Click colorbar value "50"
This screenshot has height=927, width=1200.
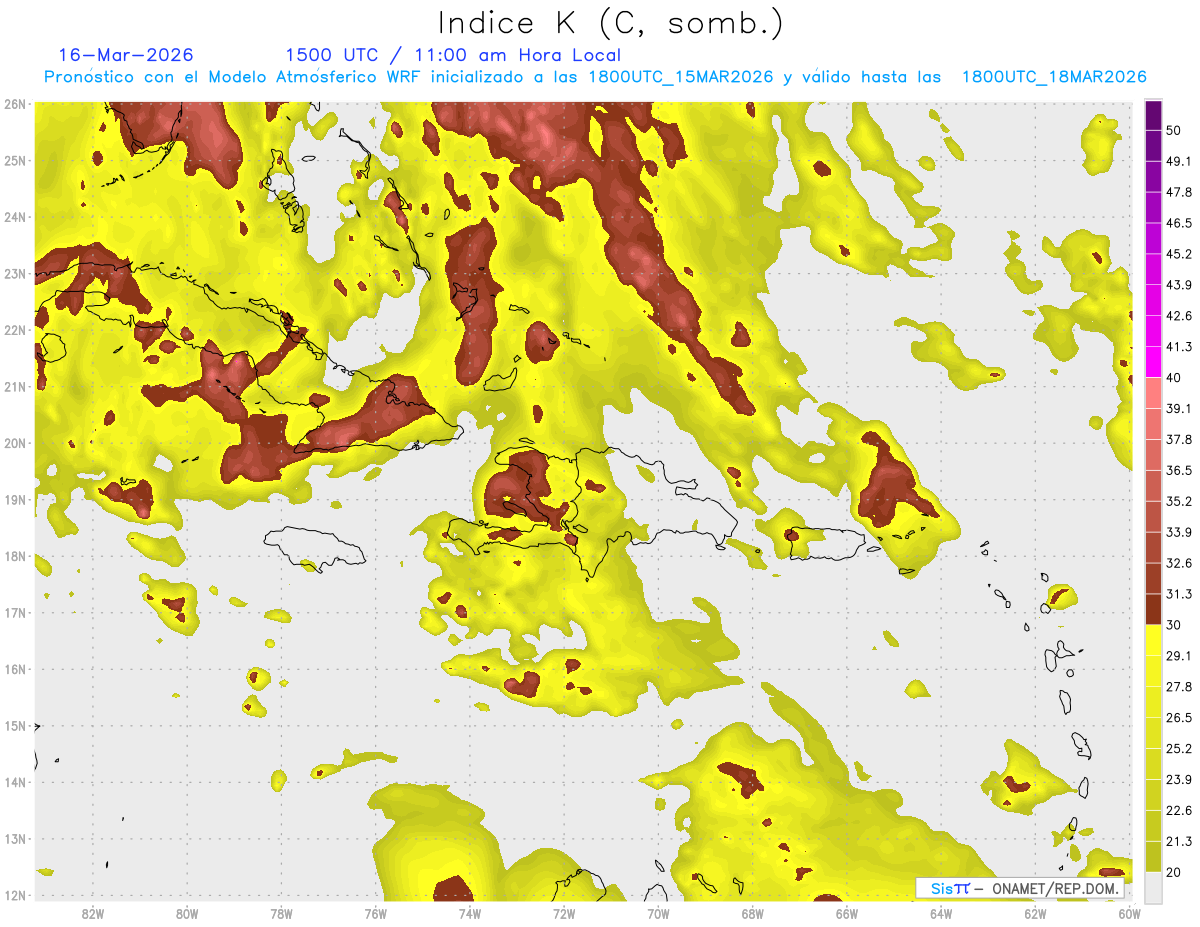[x=1174, y=130]
